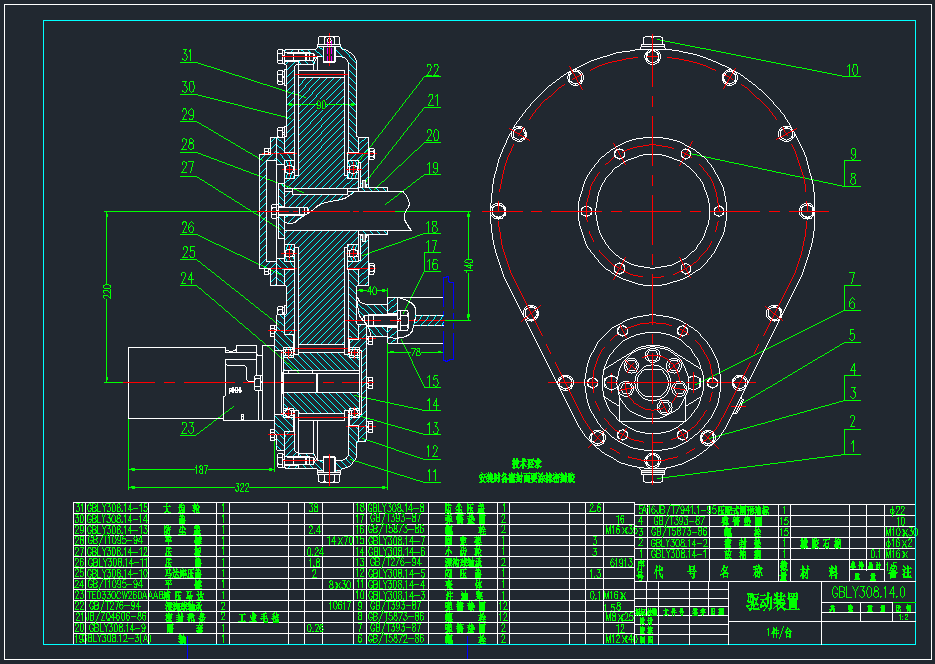Select part callout number 6 on the right view
935x664 pixels.
(852, 303)
